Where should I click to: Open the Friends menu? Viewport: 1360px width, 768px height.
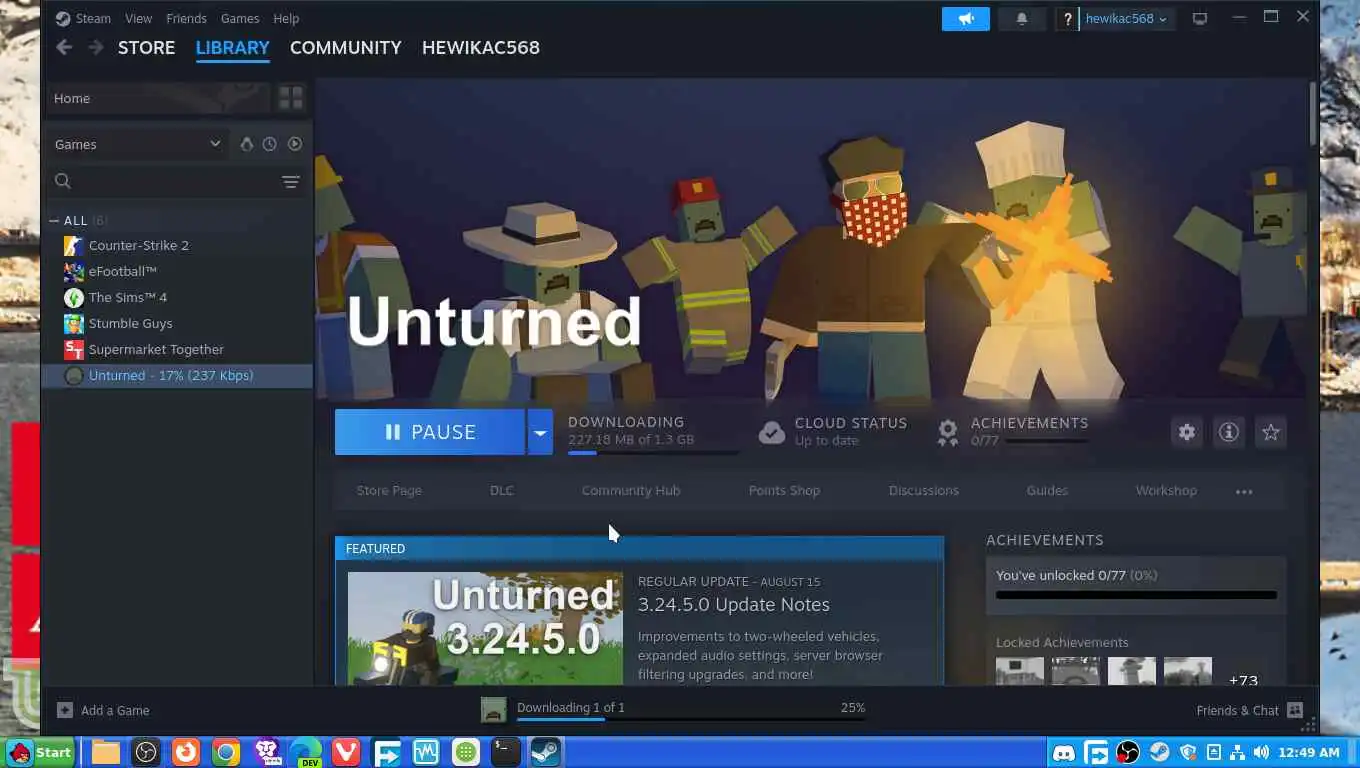186,18
